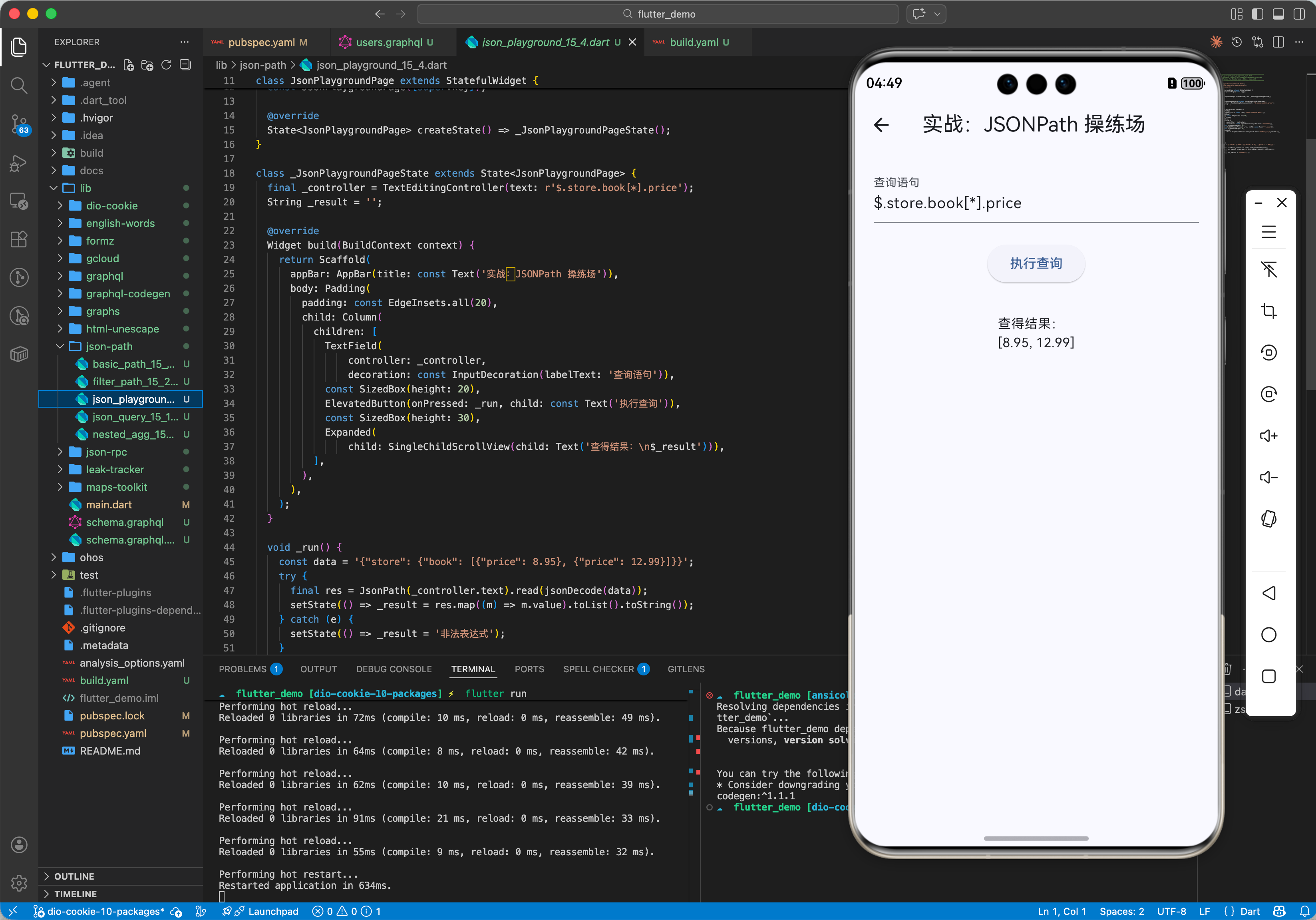Viewport: 1316px width, 920px height.
Task: Open the Search view in activity bar
Action: 19,86
